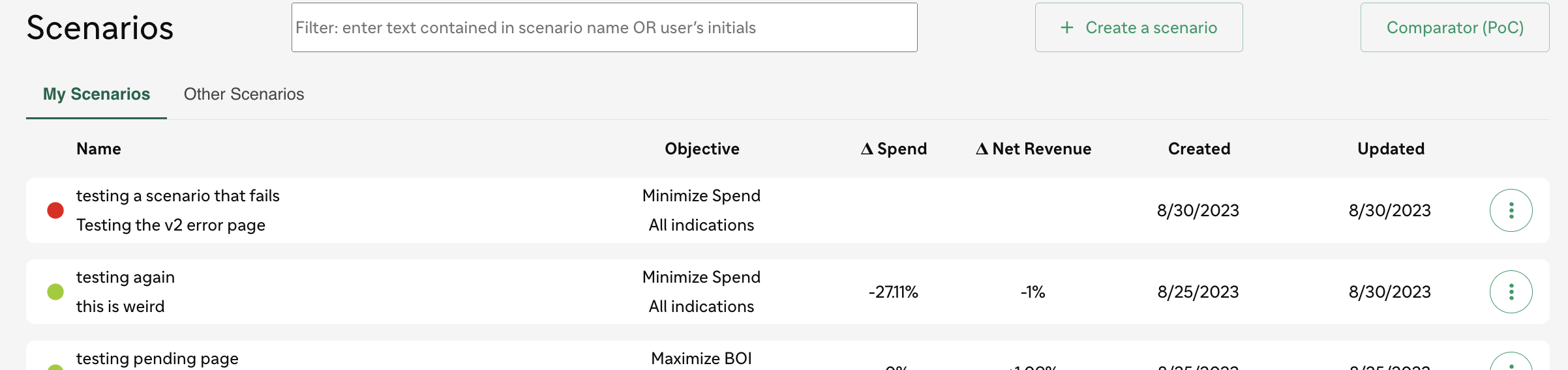This screenshot has height=370, width=1568.
Task: Sort by Name column header
Action: click(98, 149)
